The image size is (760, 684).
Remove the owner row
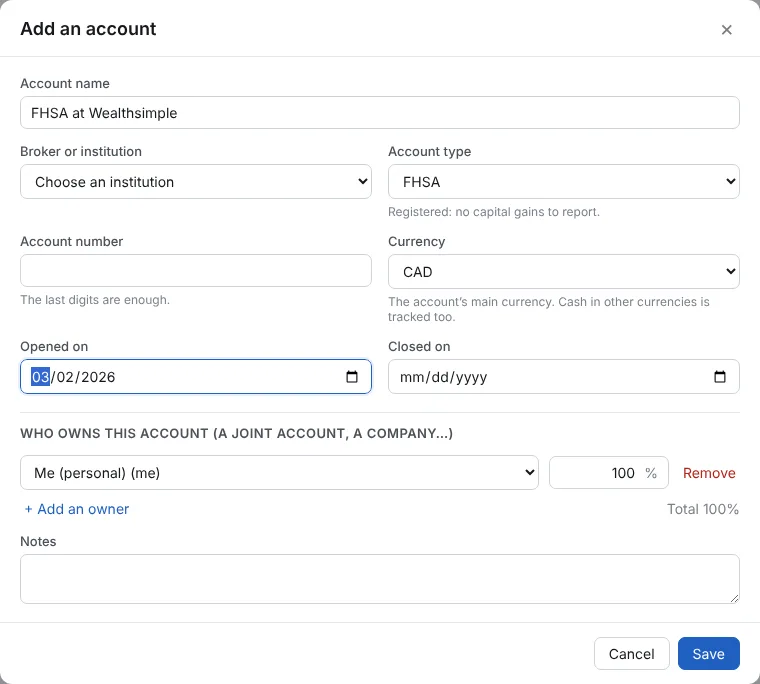pos(709,473)
